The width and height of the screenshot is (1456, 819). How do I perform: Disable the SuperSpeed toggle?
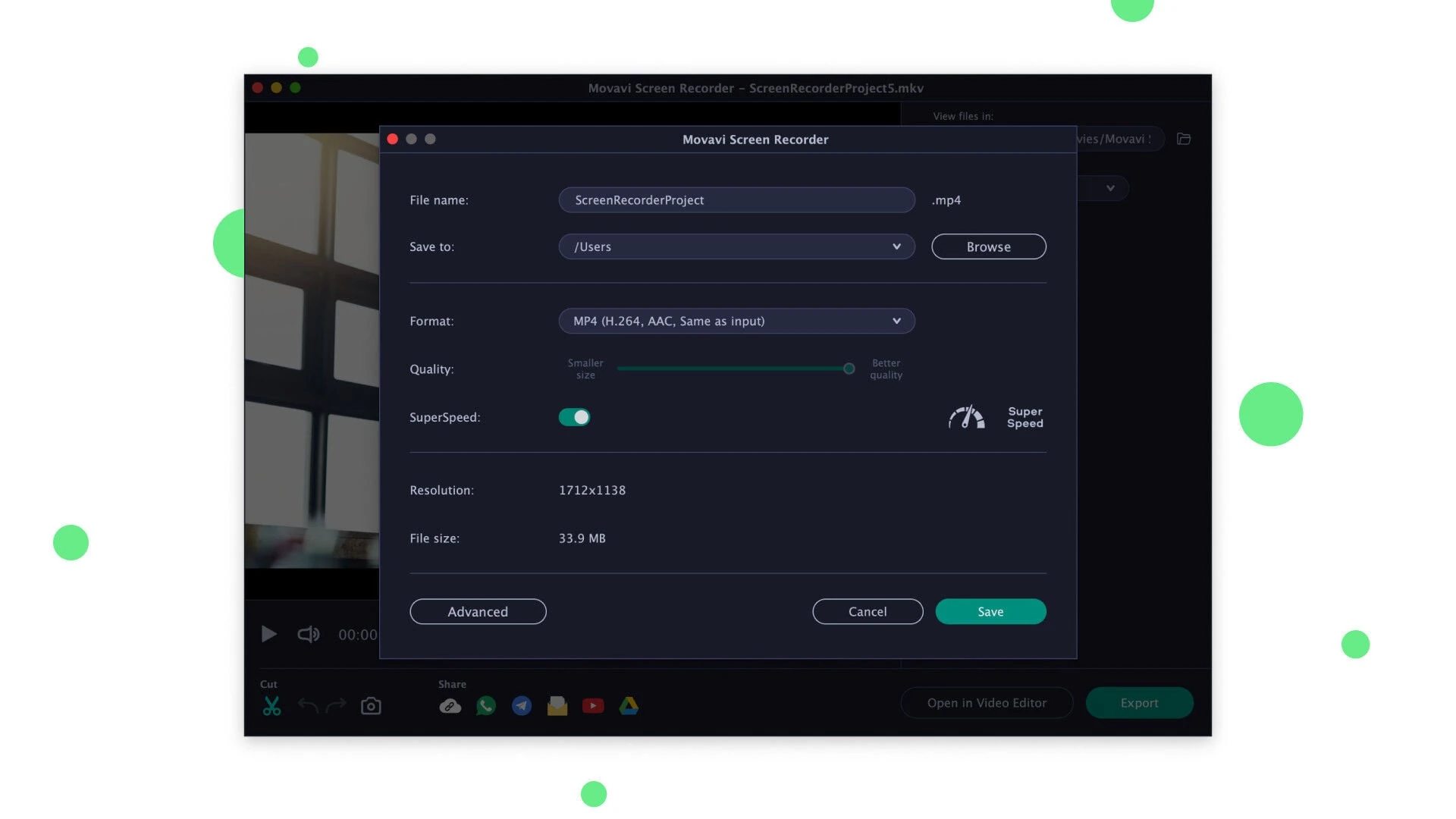[574, 417]
